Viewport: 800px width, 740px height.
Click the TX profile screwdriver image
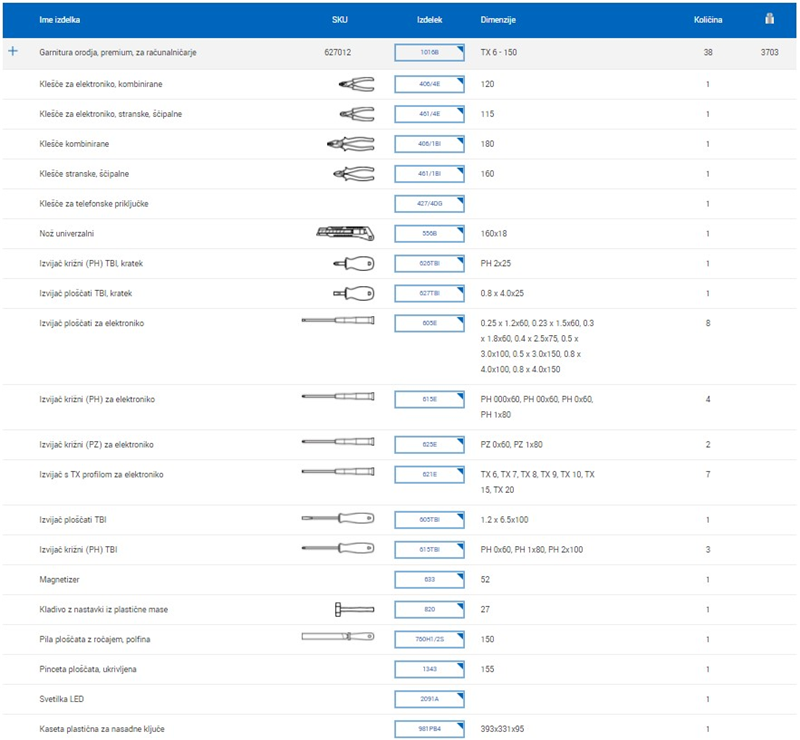[x=338, y=471]
